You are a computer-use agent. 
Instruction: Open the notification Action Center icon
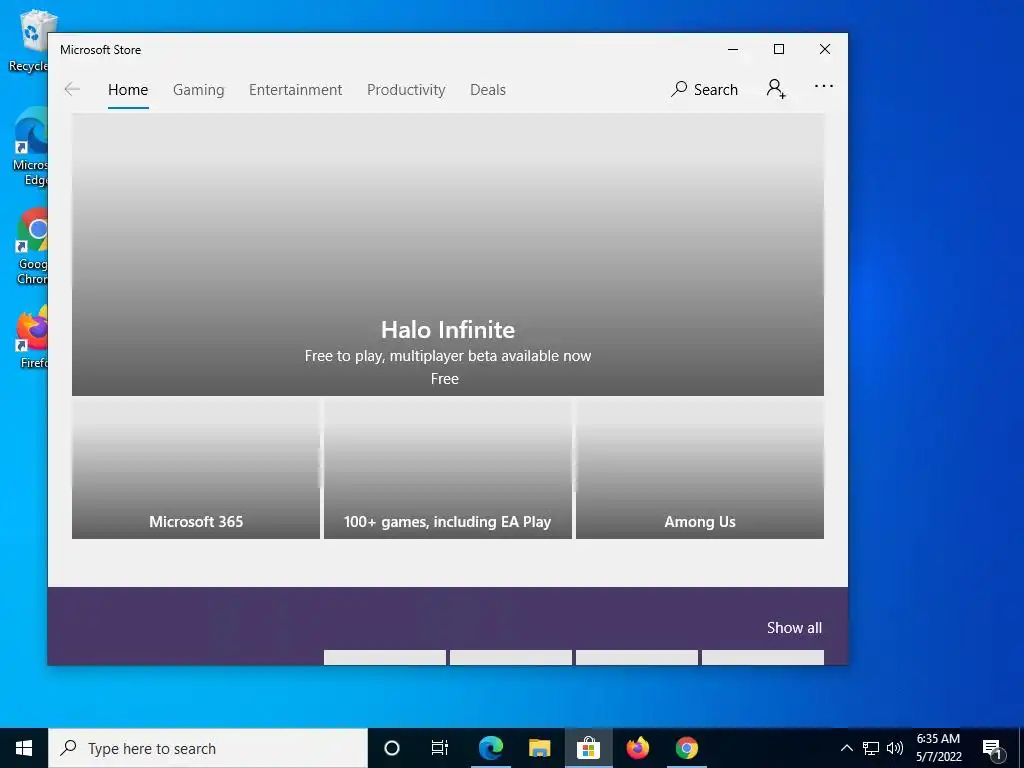tap(992, 748)
